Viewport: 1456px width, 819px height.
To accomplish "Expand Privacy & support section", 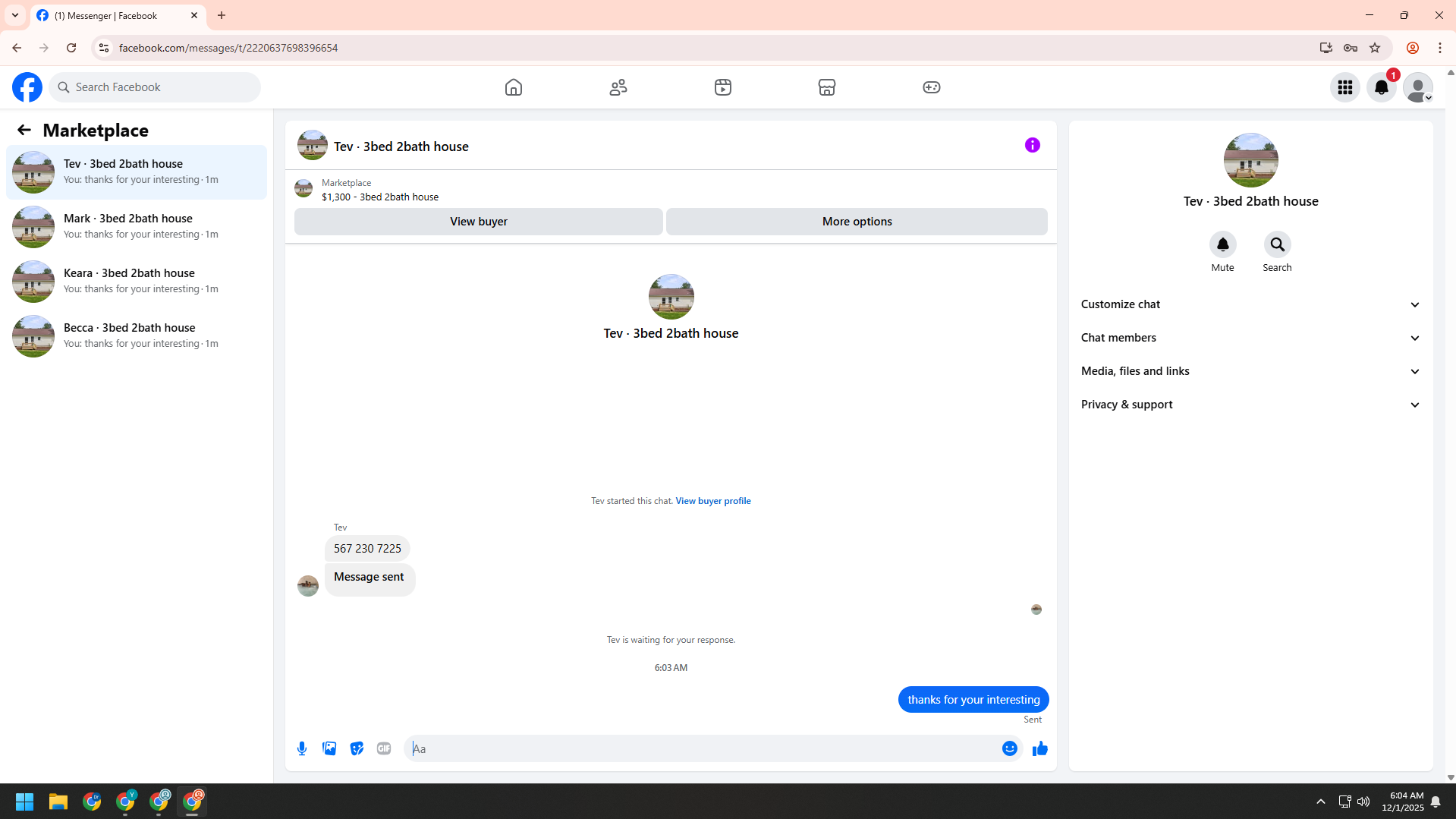I will tap(1250, 405).
